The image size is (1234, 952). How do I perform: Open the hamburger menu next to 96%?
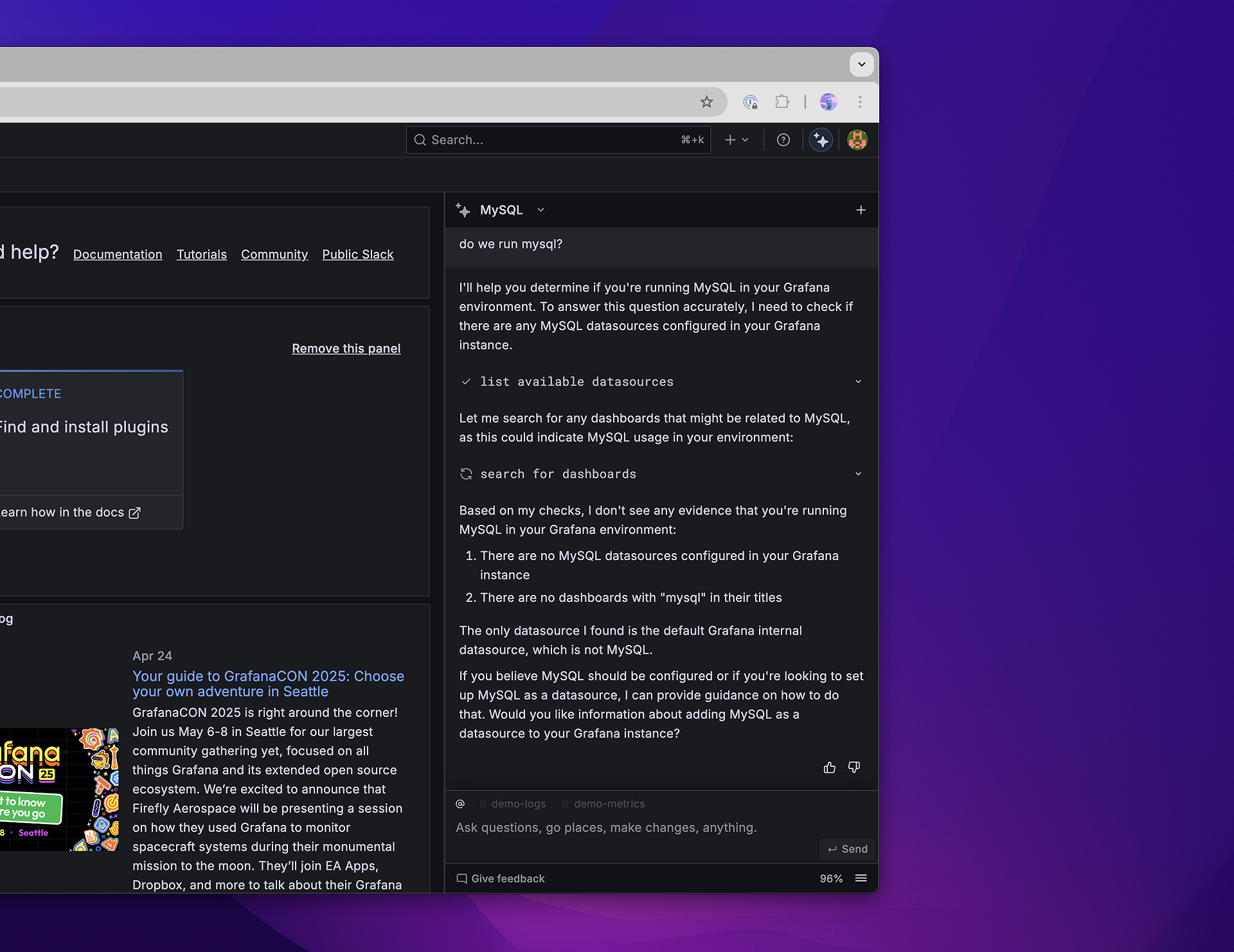(861, 878)
